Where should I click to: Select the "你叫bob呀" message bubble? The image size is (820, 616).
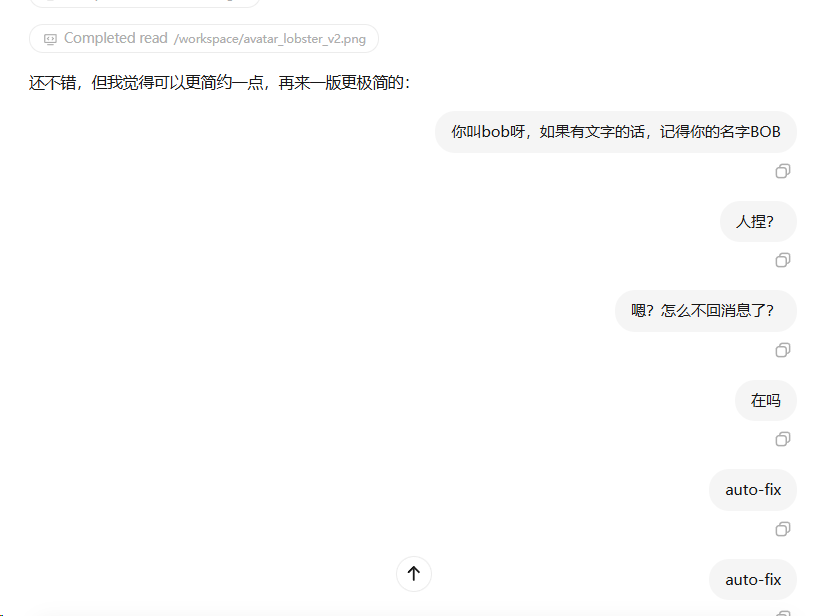coord(616,132)
